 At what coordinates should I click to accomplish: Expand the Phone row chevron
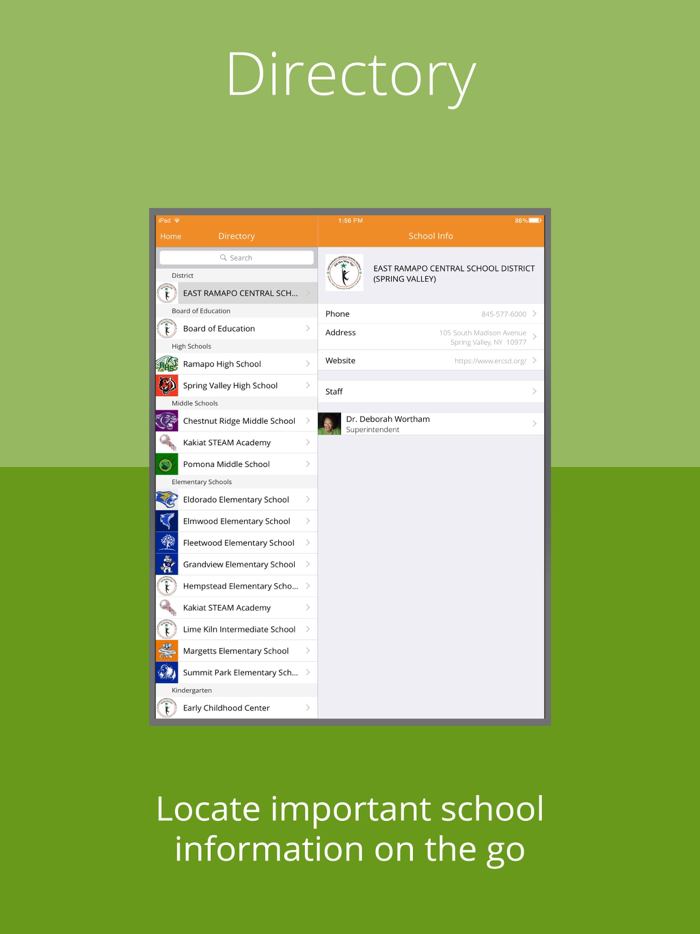[x=534, y=313]
